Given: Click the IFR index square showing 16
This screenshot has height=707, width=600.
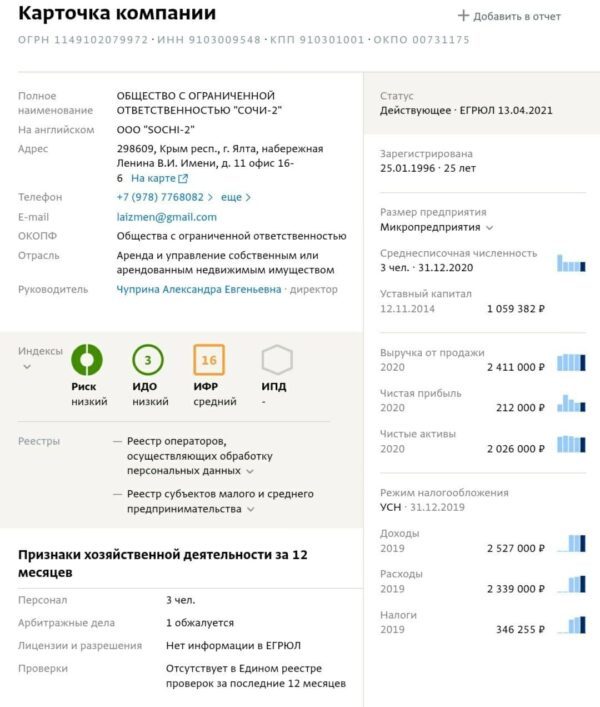Looking at the screenshot, I should (209, 360).
